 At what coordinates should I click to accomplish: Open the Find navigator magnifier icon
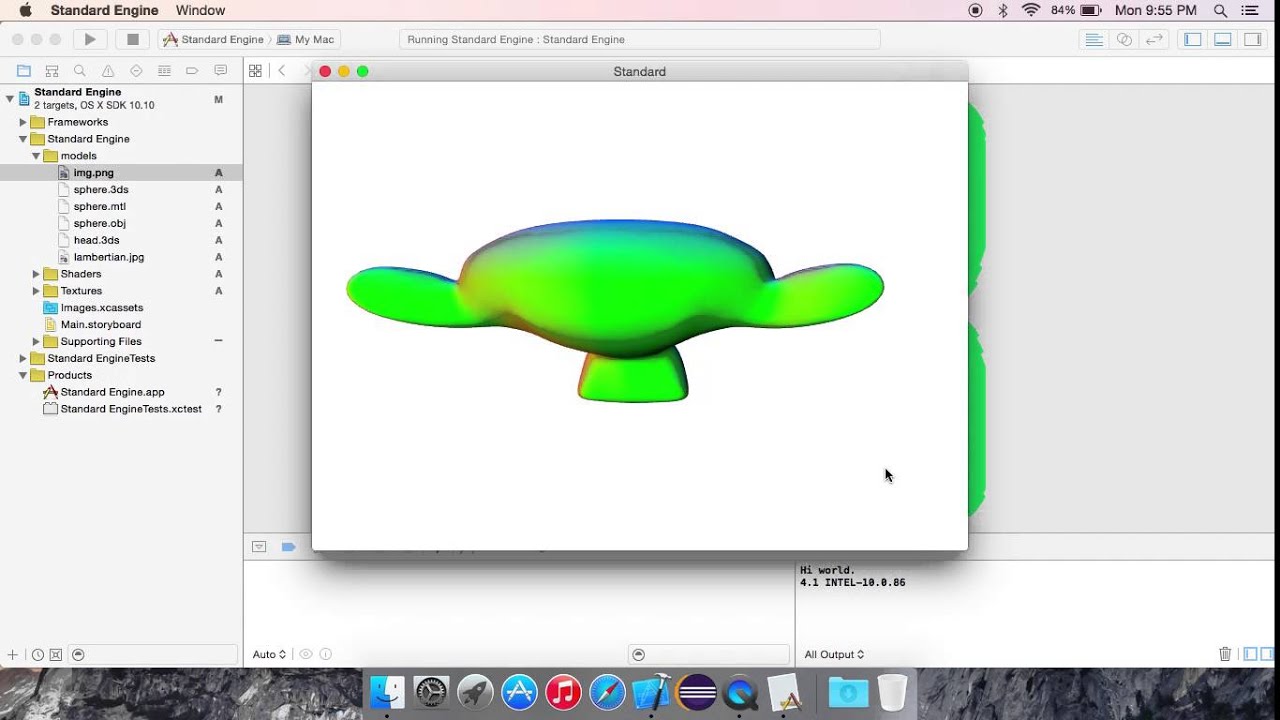click(x=80, y=71)
